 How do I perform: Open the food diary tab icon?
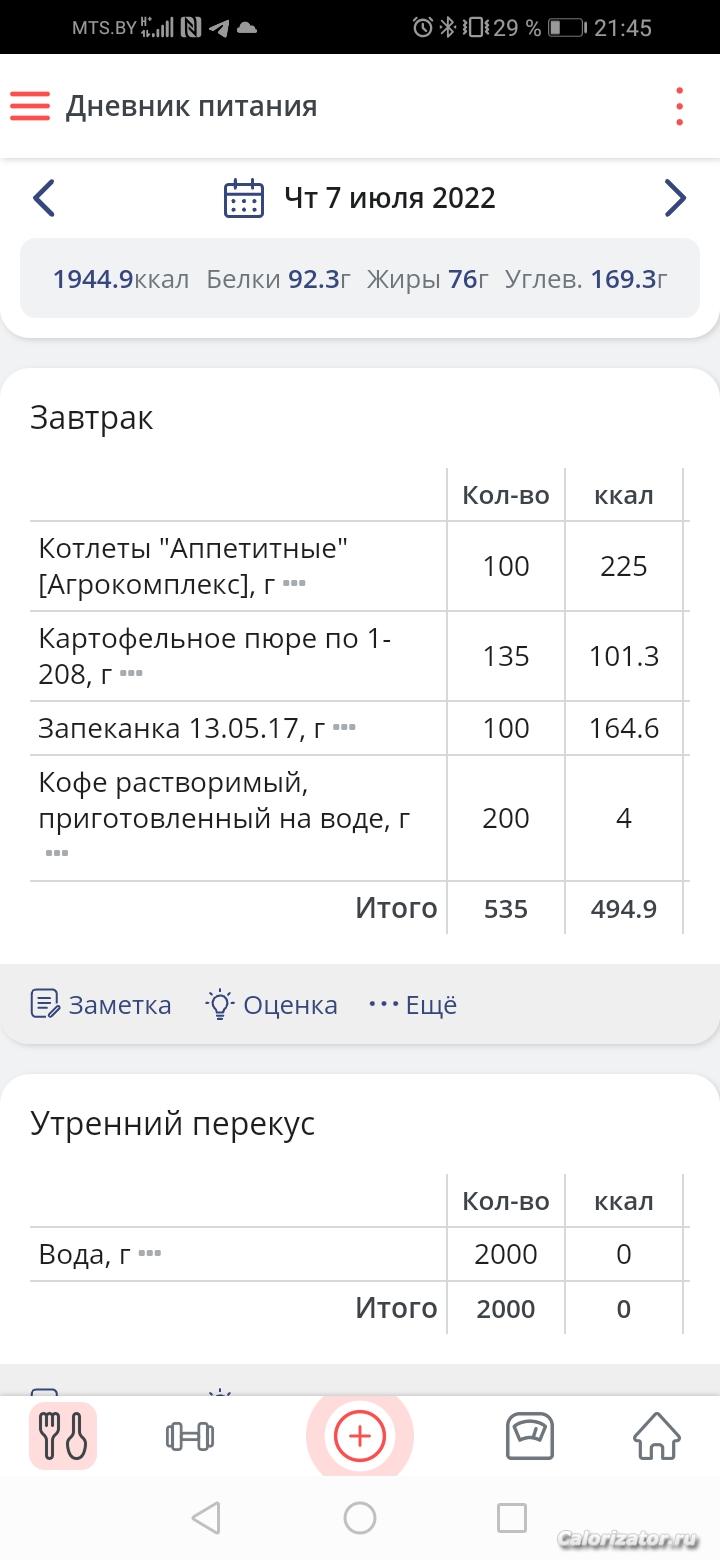point(63,1436)
